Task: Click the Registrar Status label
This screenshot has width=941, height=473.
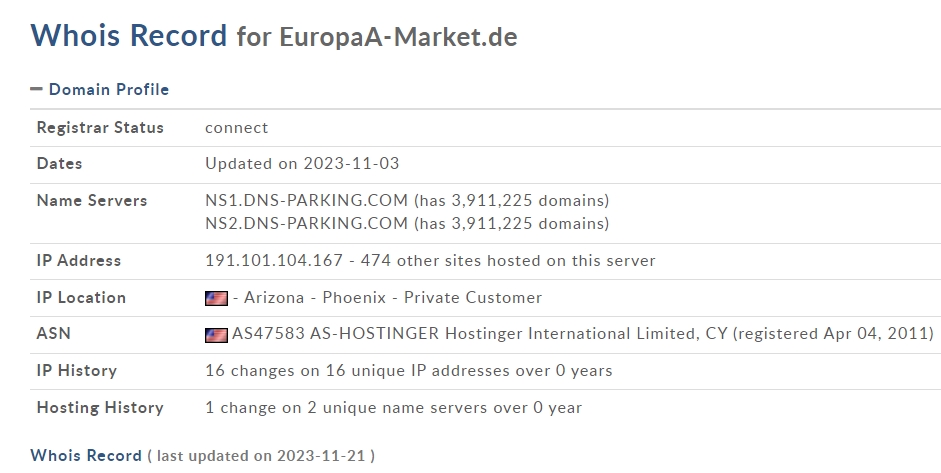Action: (x=100, y=128)
